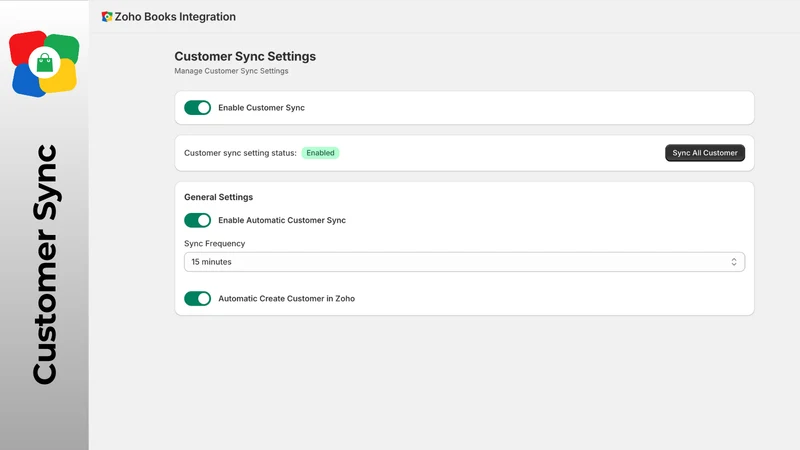The image size is (800, 450).
Task: Click the Customer sync setting status label
Action: (240, 153)
